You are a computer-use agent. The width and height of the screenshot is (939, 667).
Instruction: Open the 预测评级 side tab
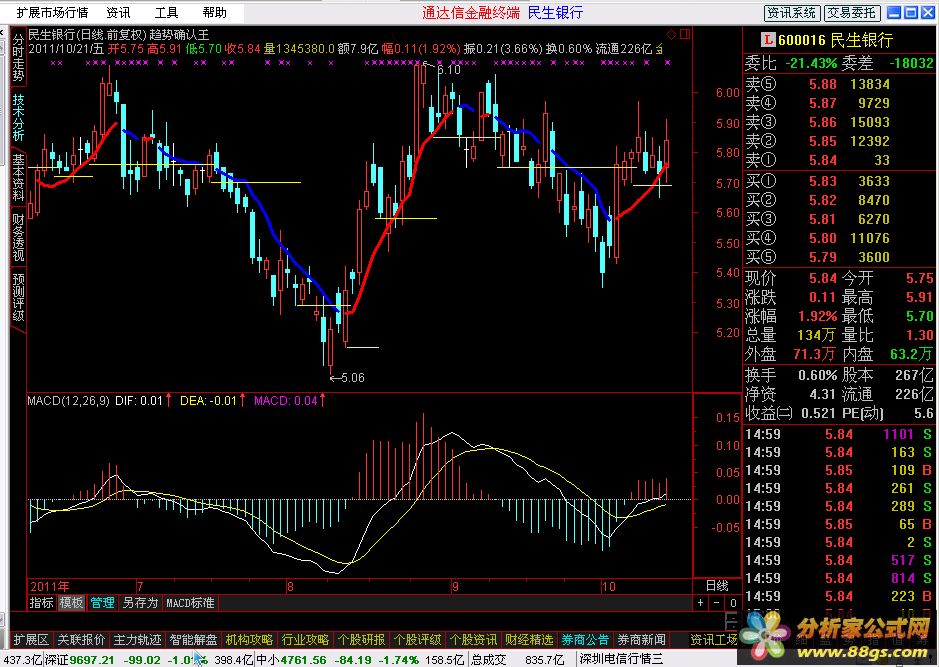18,297
